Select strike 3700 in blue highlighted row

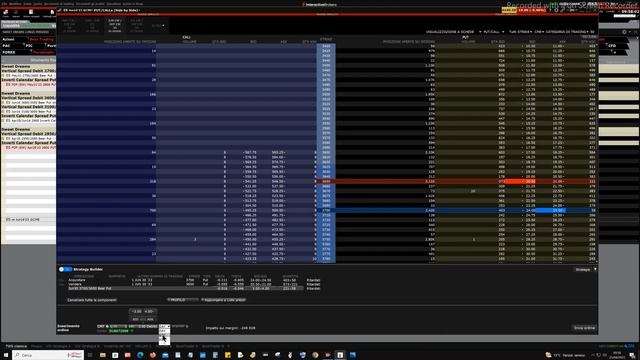click(326, 211)
